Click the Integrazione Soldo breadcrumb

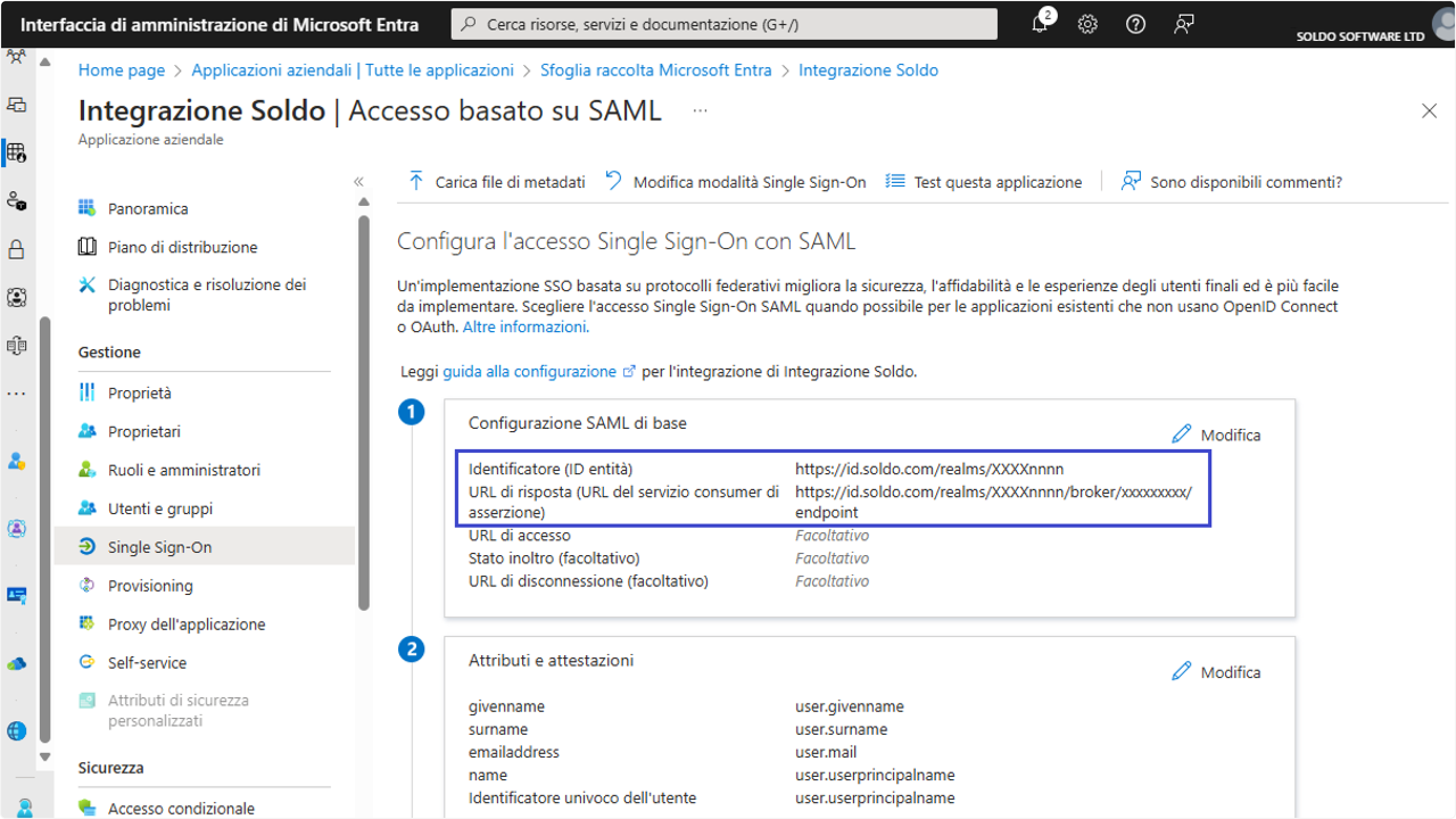[x=868, y=70]
